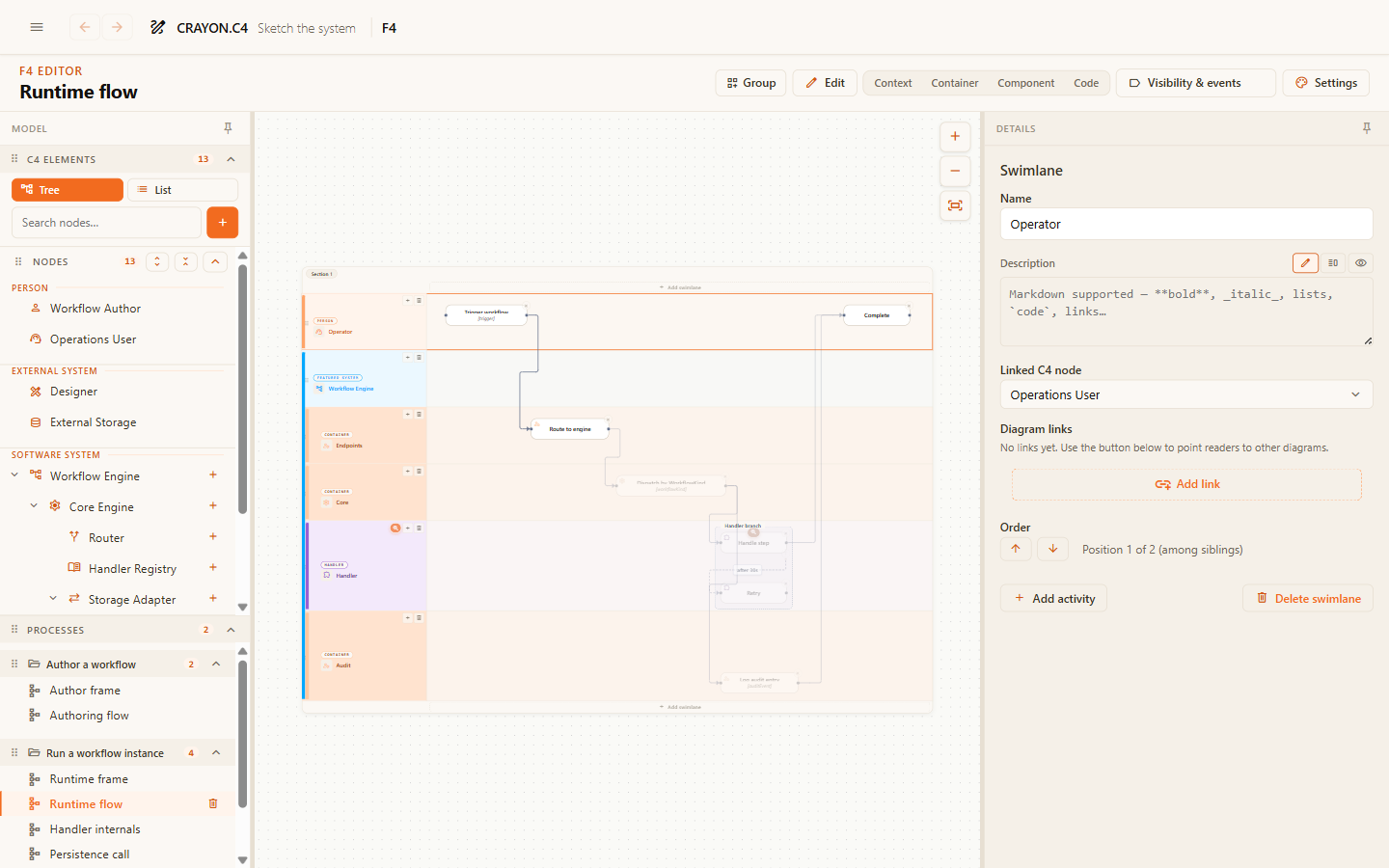This screenshot has width=1389, height=868.
Task: Pin the Model panel
Action: 228,128
